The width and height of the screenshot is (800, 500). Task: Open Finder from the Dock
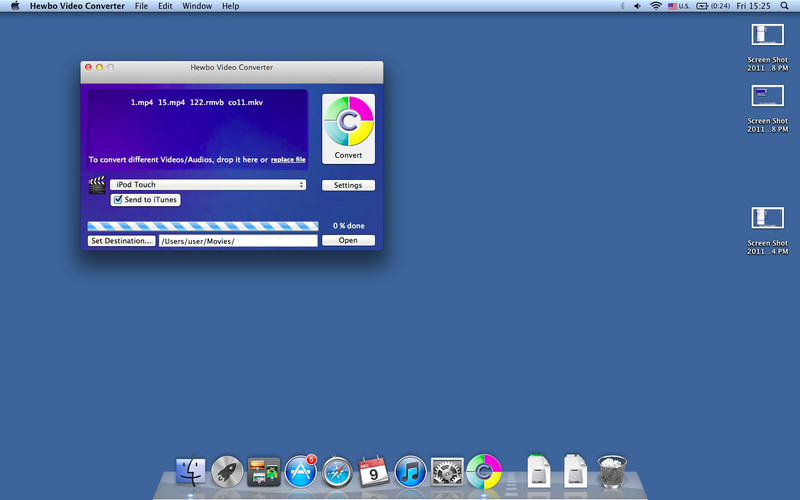coord(191,471)
